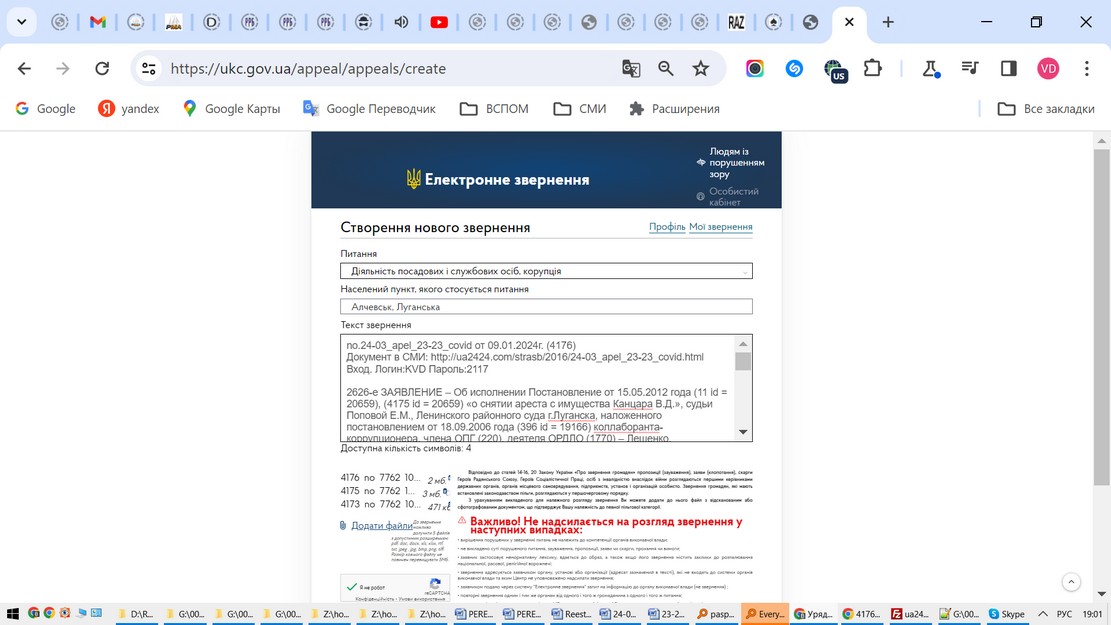Open the Расширения bookmark
This screenshot has height=625, width=1111.
(675, 108)
